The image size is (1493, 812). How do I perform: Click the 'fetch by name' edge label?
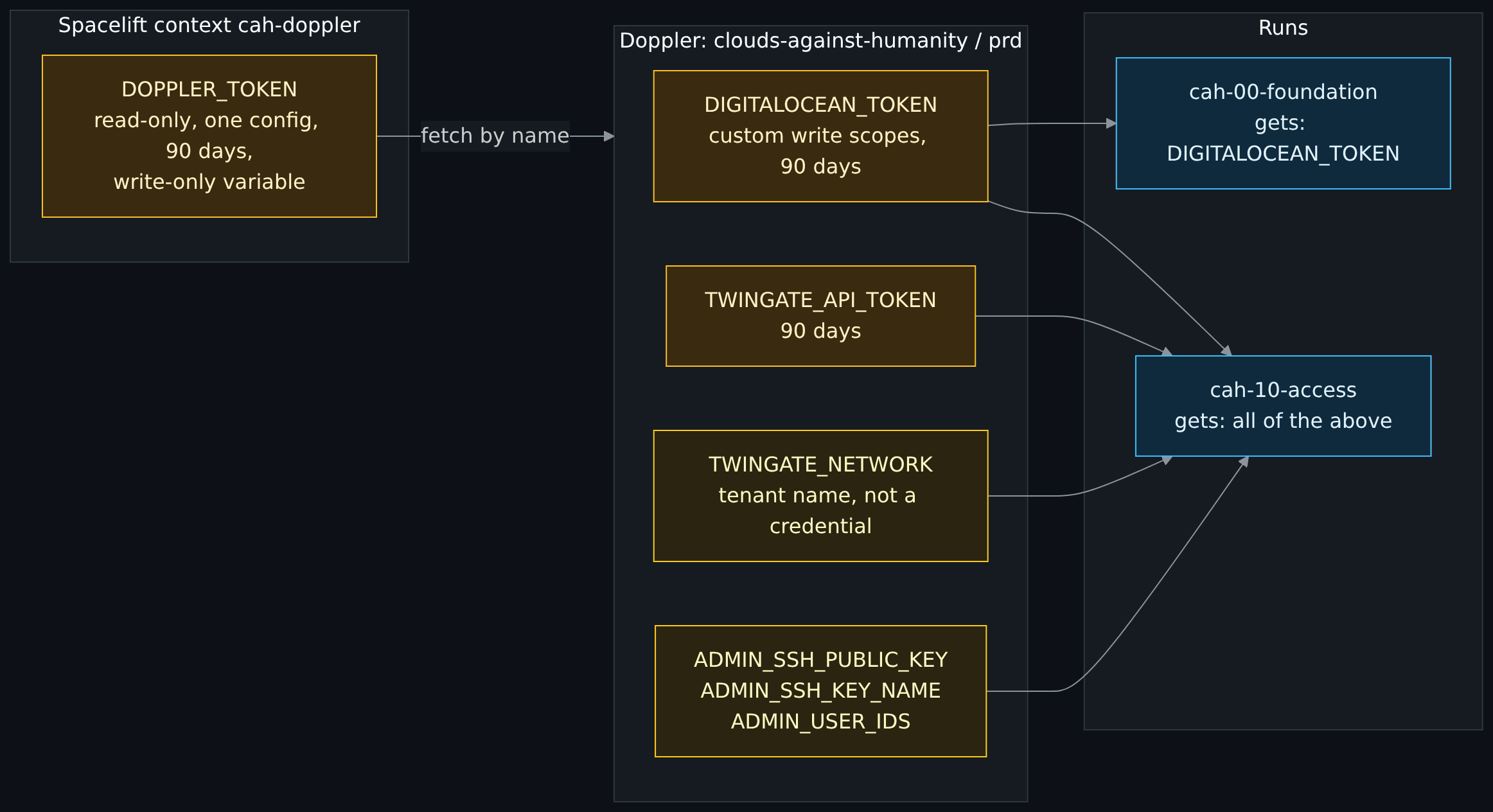click(495, 136)
